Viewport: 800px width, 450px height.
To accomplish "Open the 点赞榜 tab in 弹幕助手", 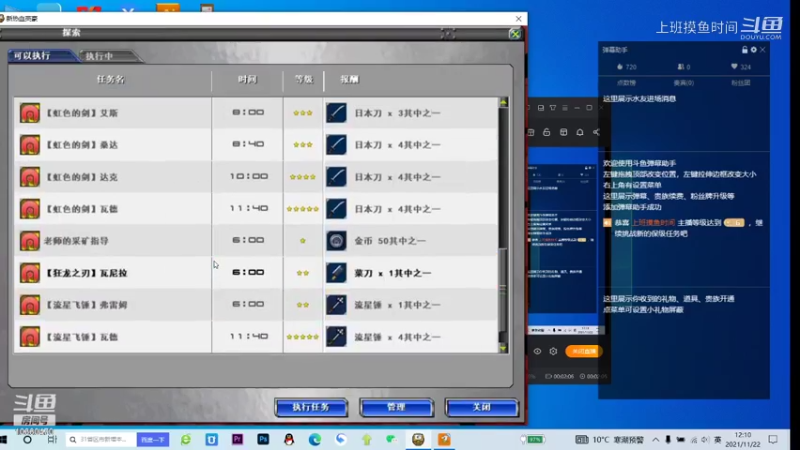I will click(x=626, y=83).
